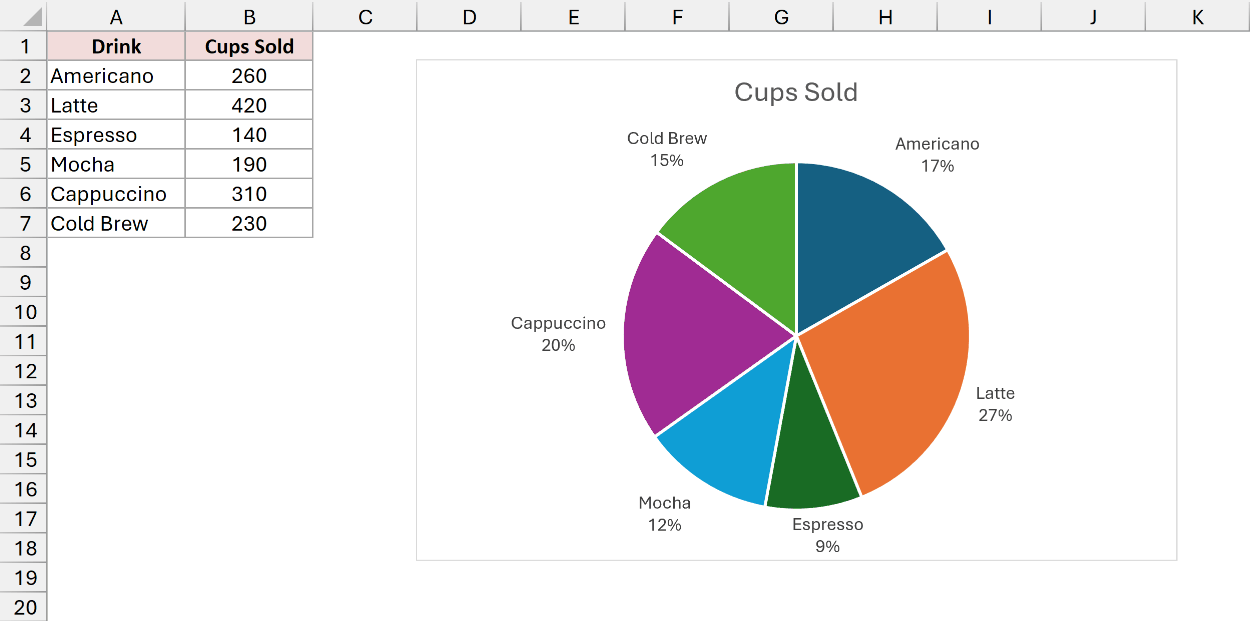Select the Cups Sold chart title
Viewport: 1250px width, 621px height.
pos(796,92)
